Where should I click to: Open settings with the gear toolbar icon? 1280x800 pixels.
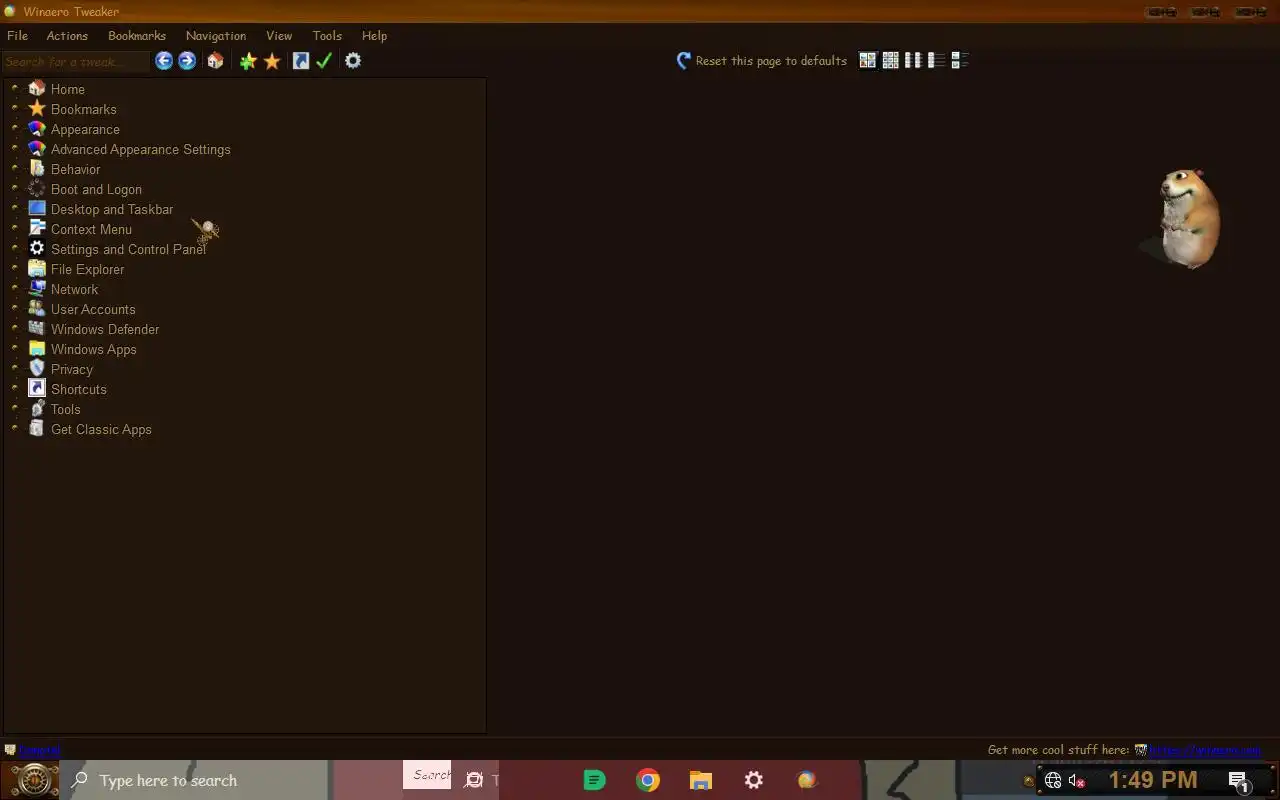pyautogui.click(x=353, y=61)
